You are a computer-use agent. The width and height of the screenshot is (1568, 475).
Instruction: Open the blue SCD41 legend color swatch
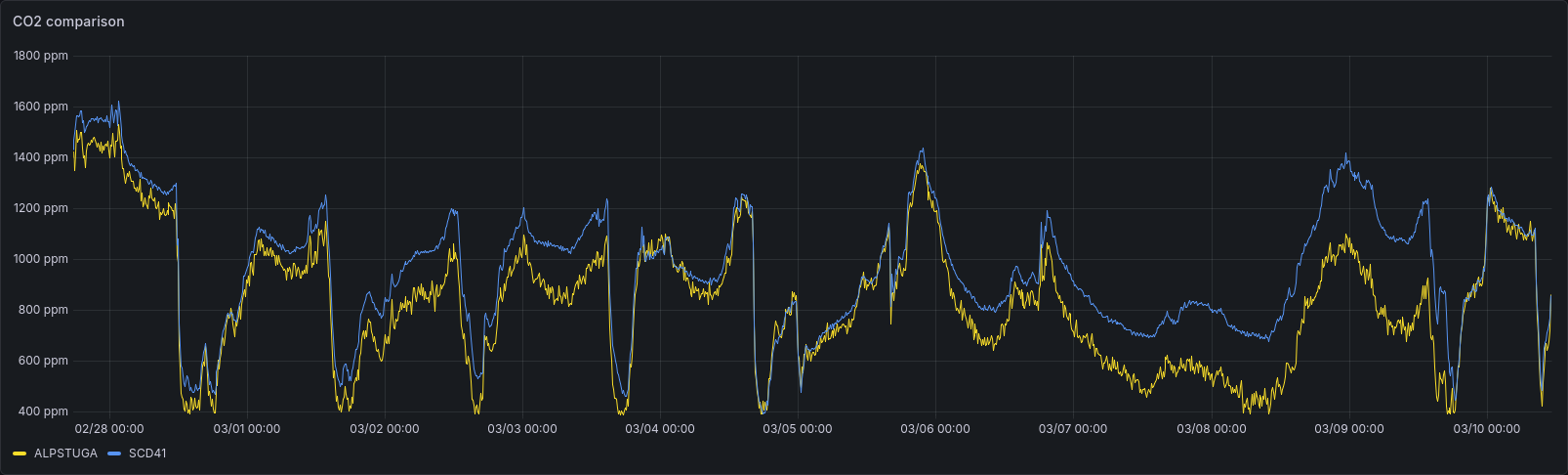[114, 453]
